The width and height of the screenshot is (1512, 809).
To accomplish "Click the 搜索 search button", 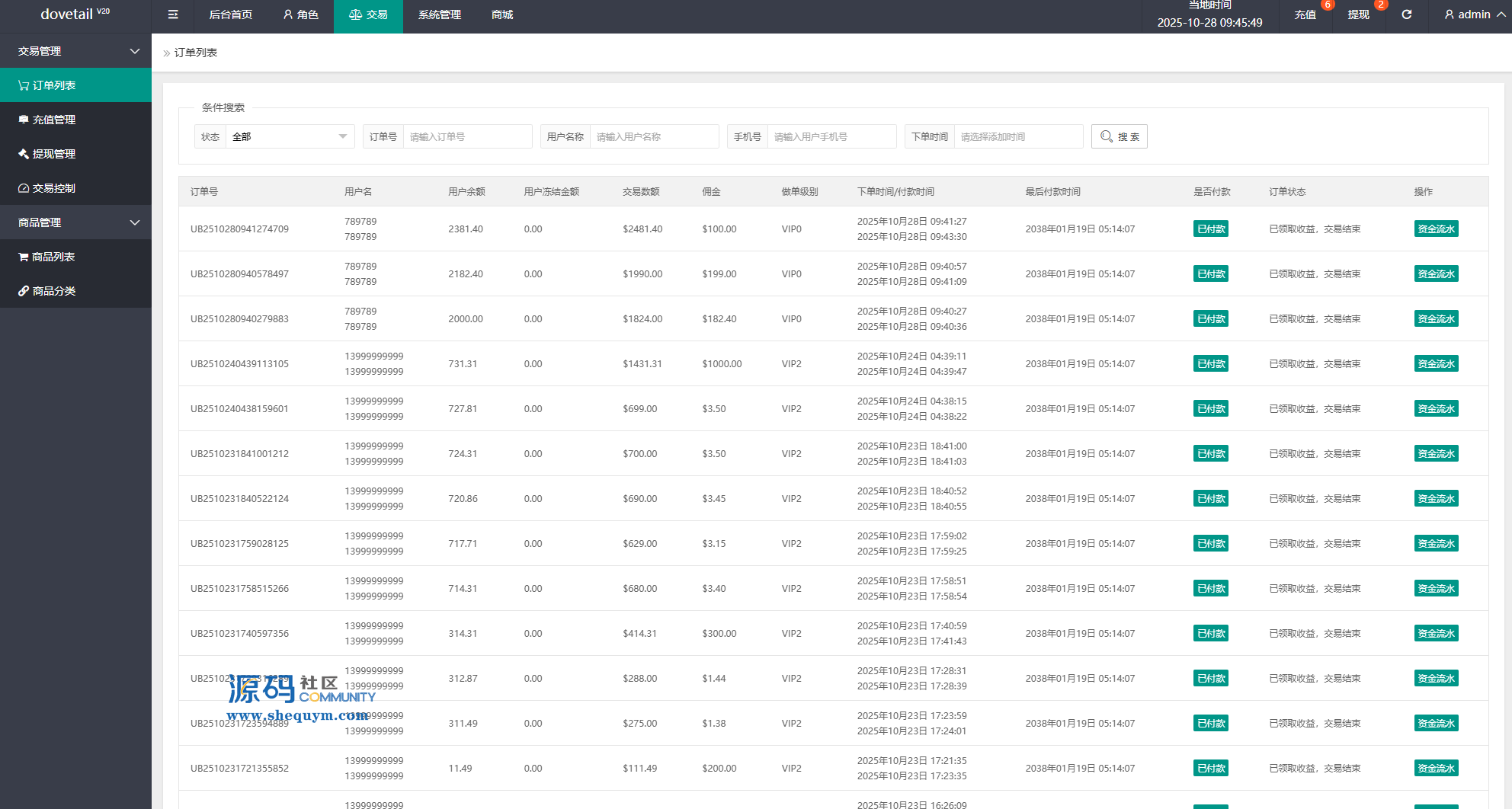I will [1119, 136].
